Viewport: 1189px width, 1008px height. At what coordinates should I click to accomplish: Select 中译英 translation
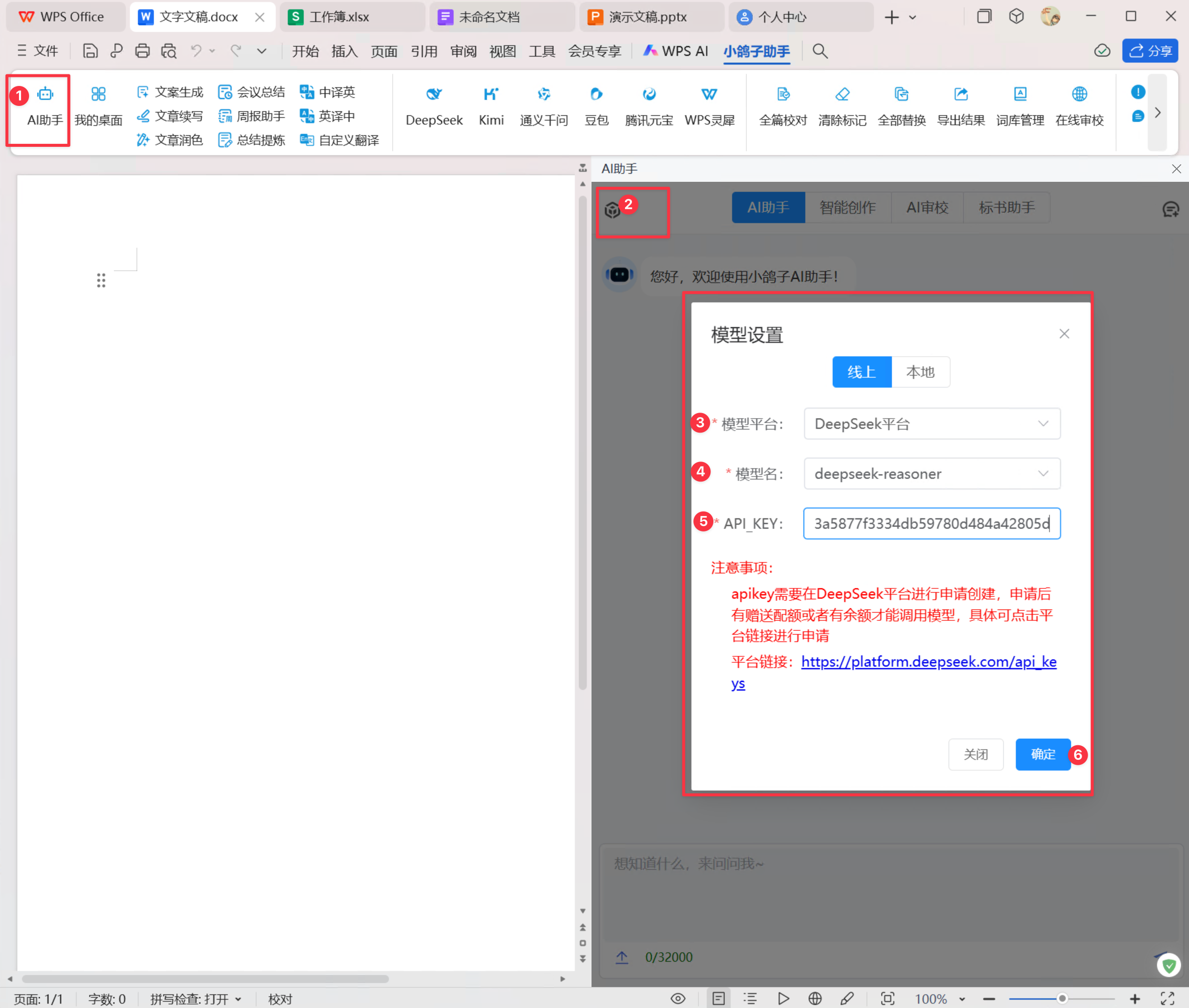click(x=327, y=92)
